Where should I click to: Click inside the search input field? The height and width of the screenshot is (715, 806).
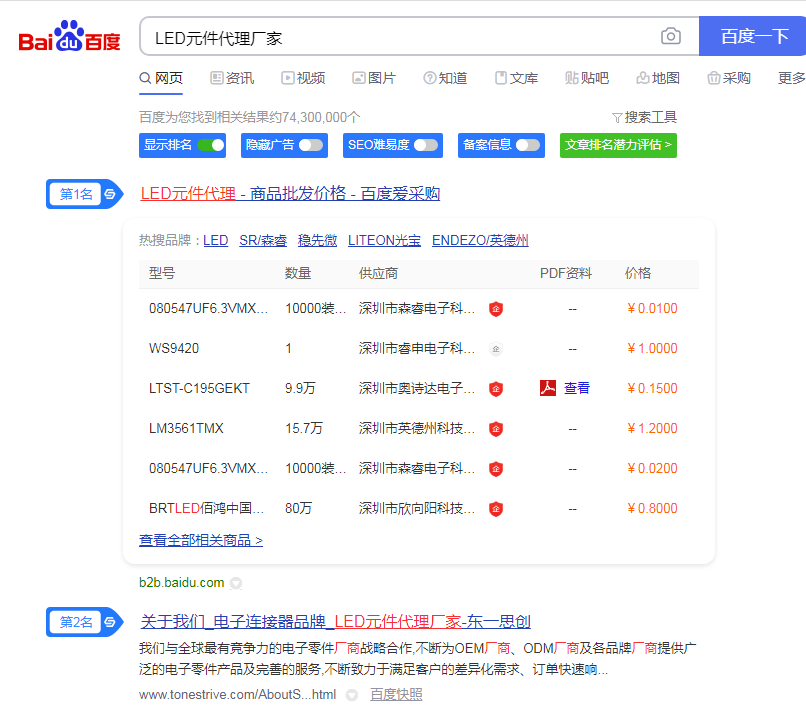coord(400,35)
